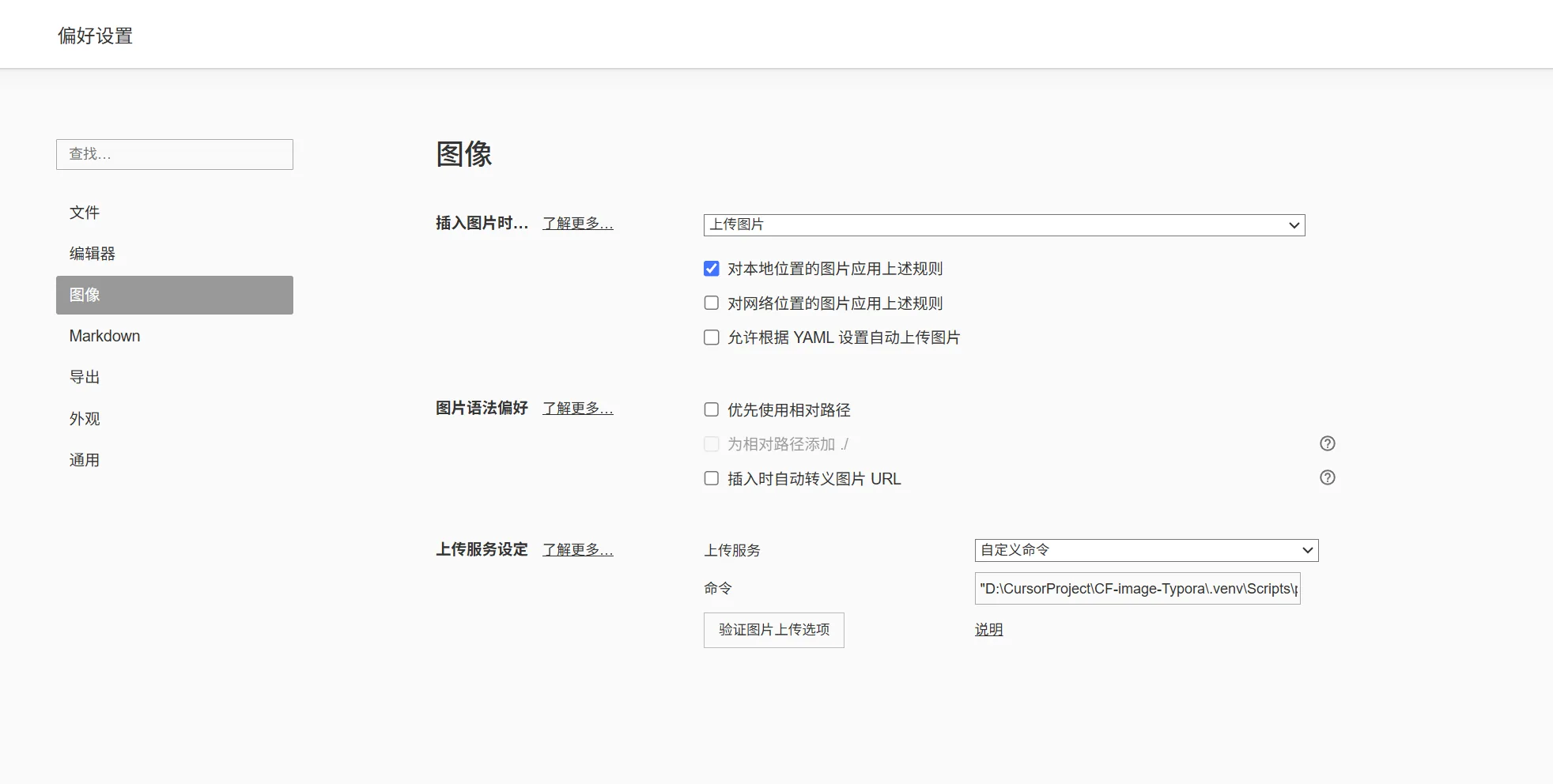Screen dimensions: 1553x784
Task: Click 验证图片上传选项 button
Action: (x=774, y=630)
